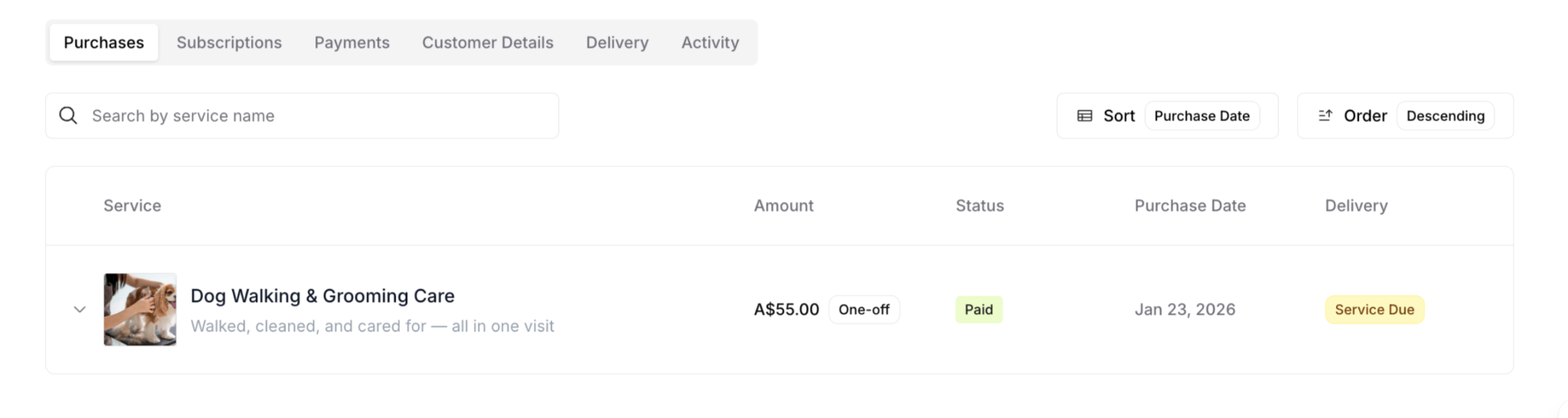Focus the Search by service name field
The image size is (1568, 418).
click(322, 116)
